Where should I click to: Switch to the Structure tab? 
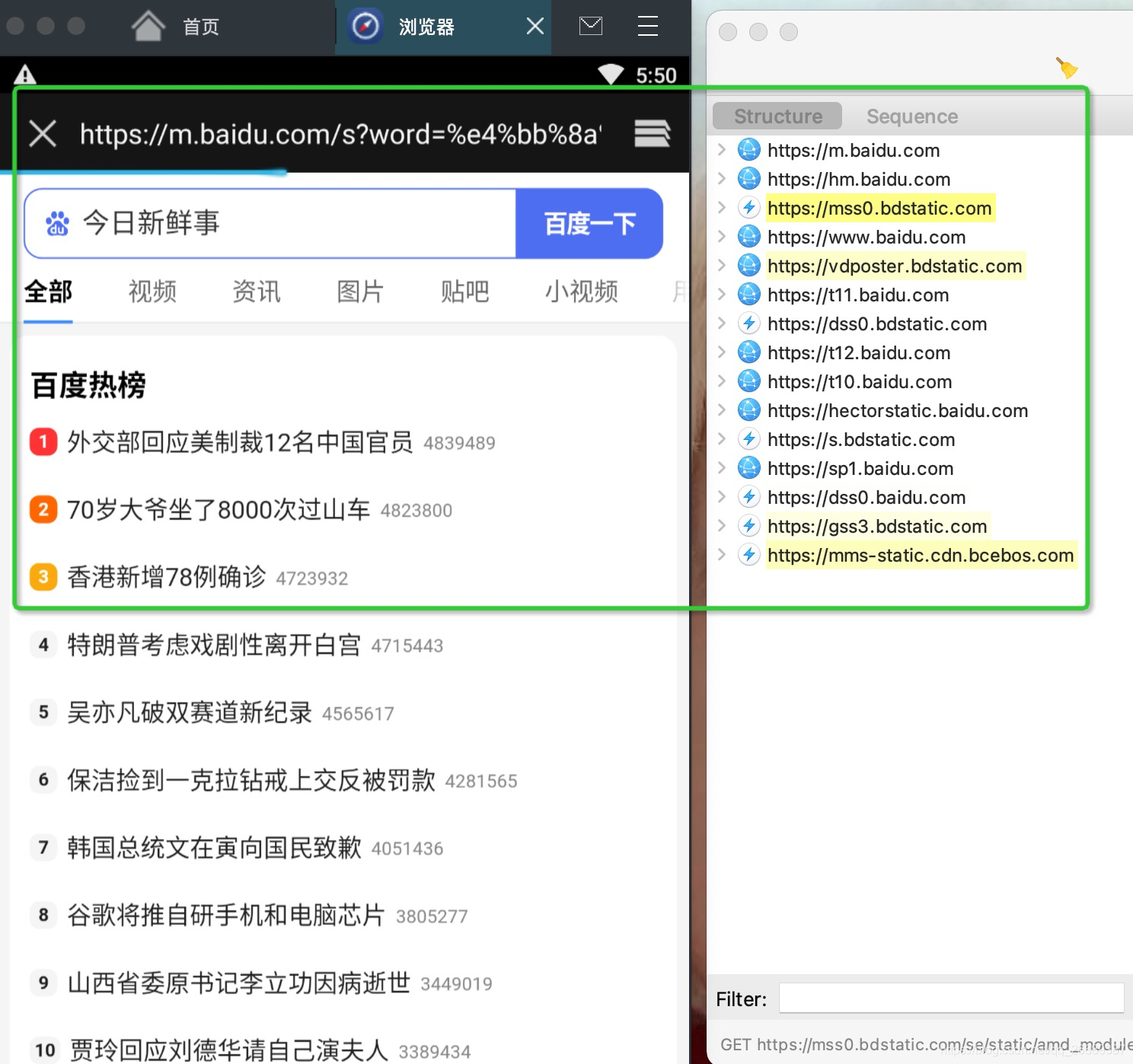click(777, 116)
